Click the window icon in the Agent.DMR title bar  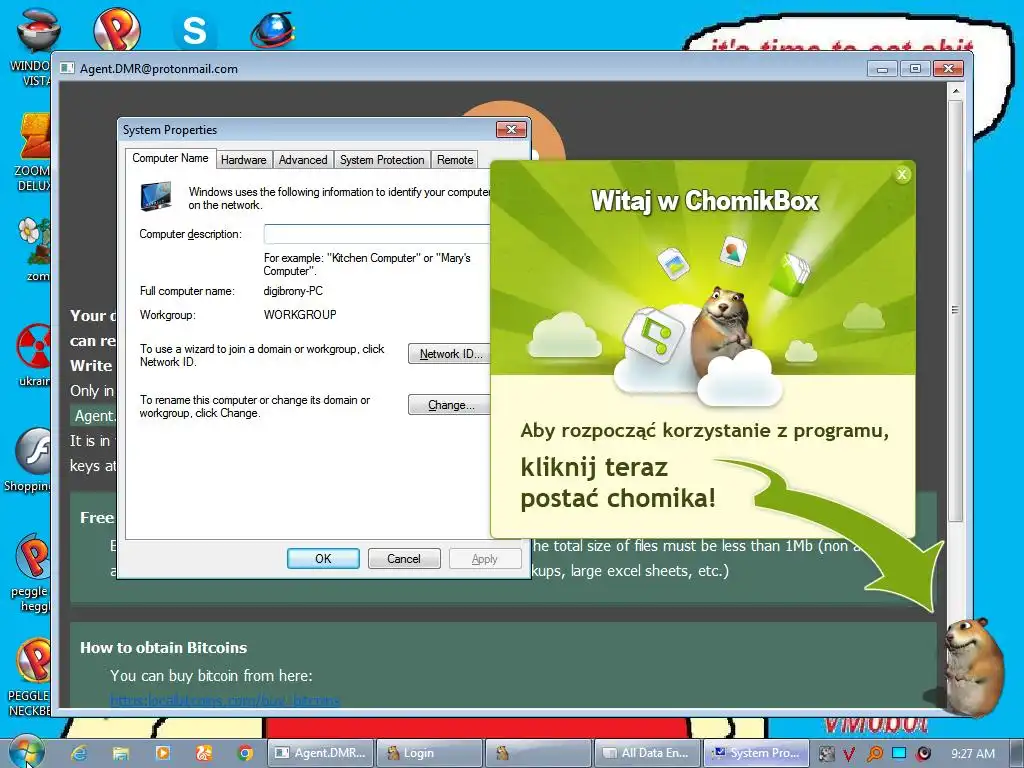coord(67,68)
